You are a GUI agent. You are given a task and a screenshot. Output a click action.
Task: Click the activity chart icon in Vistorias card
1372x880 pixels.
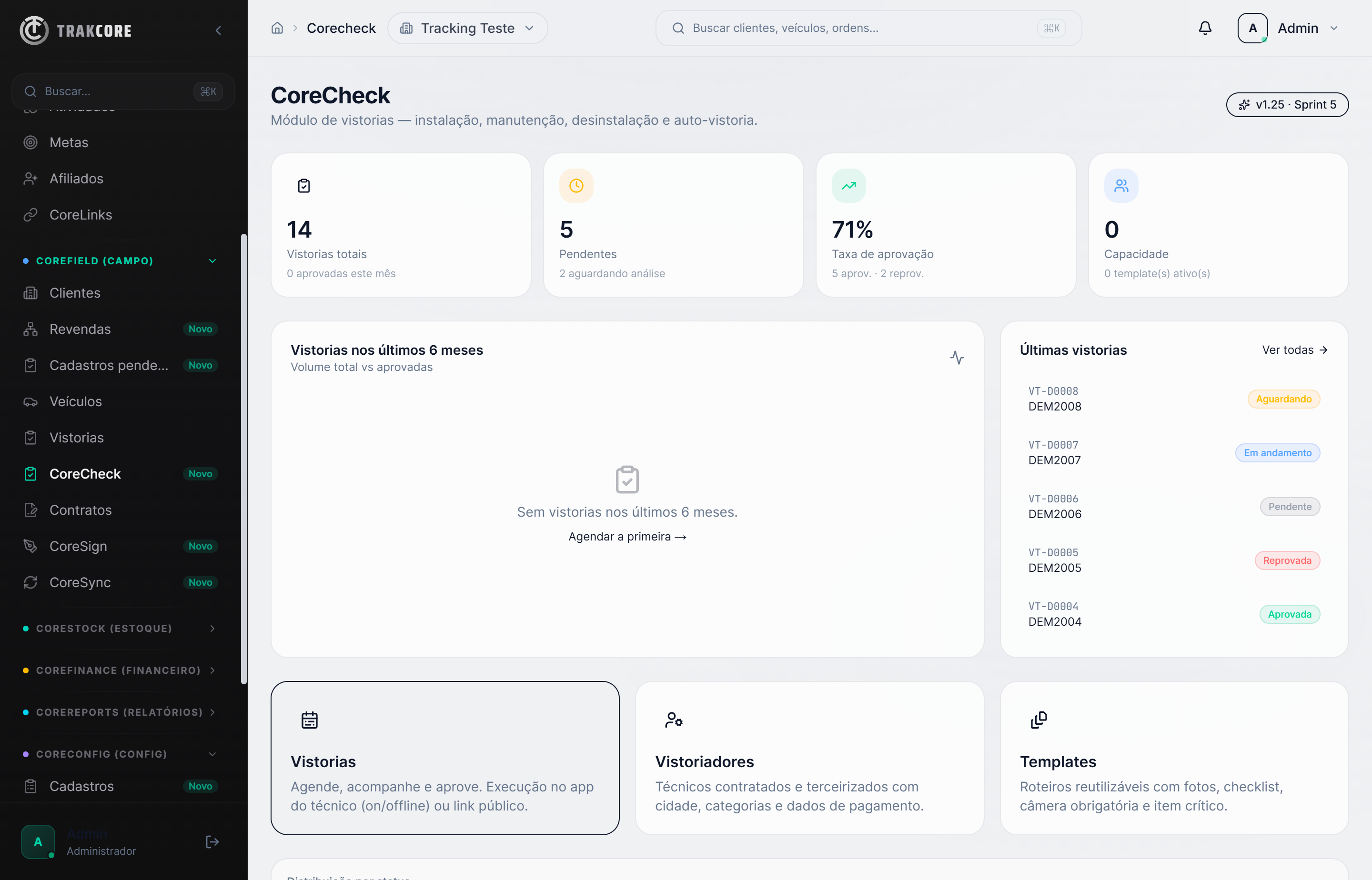click(957, 358)
